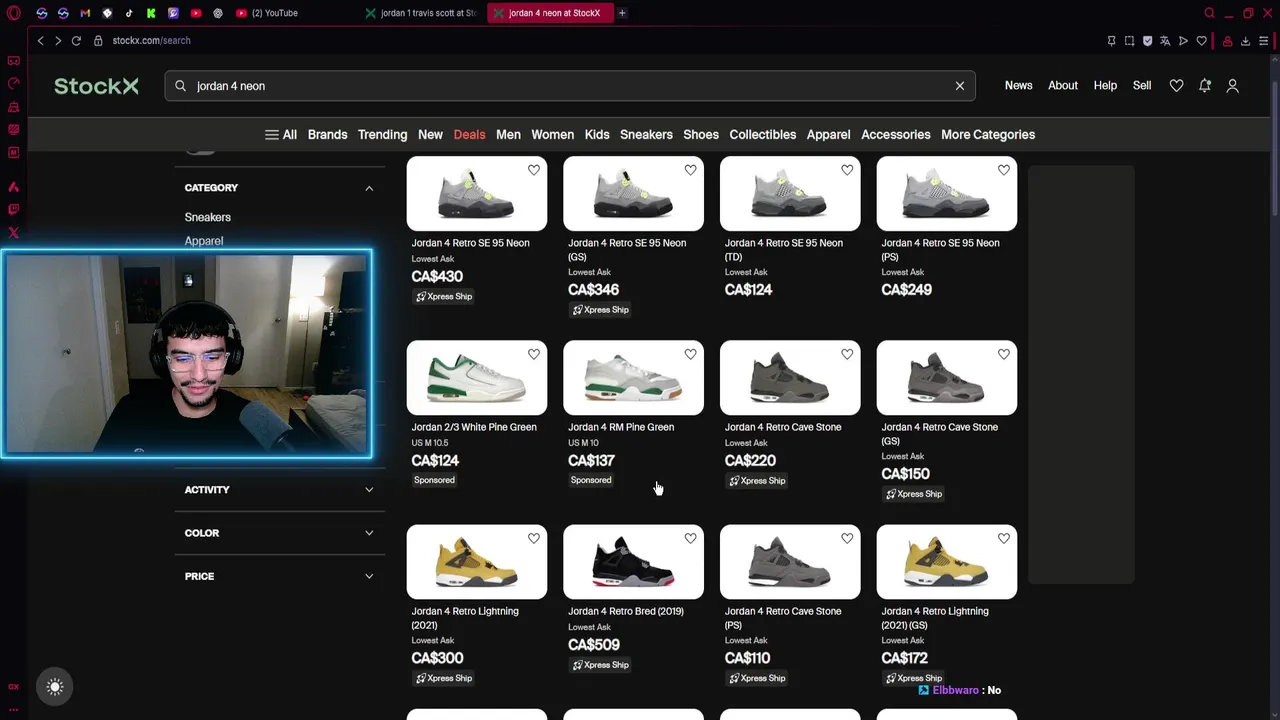Image resolution: width=1280 pixels, height=720 pixels.
Task: Switch to the (2) YouTube tab
Action: click(268, 13)
